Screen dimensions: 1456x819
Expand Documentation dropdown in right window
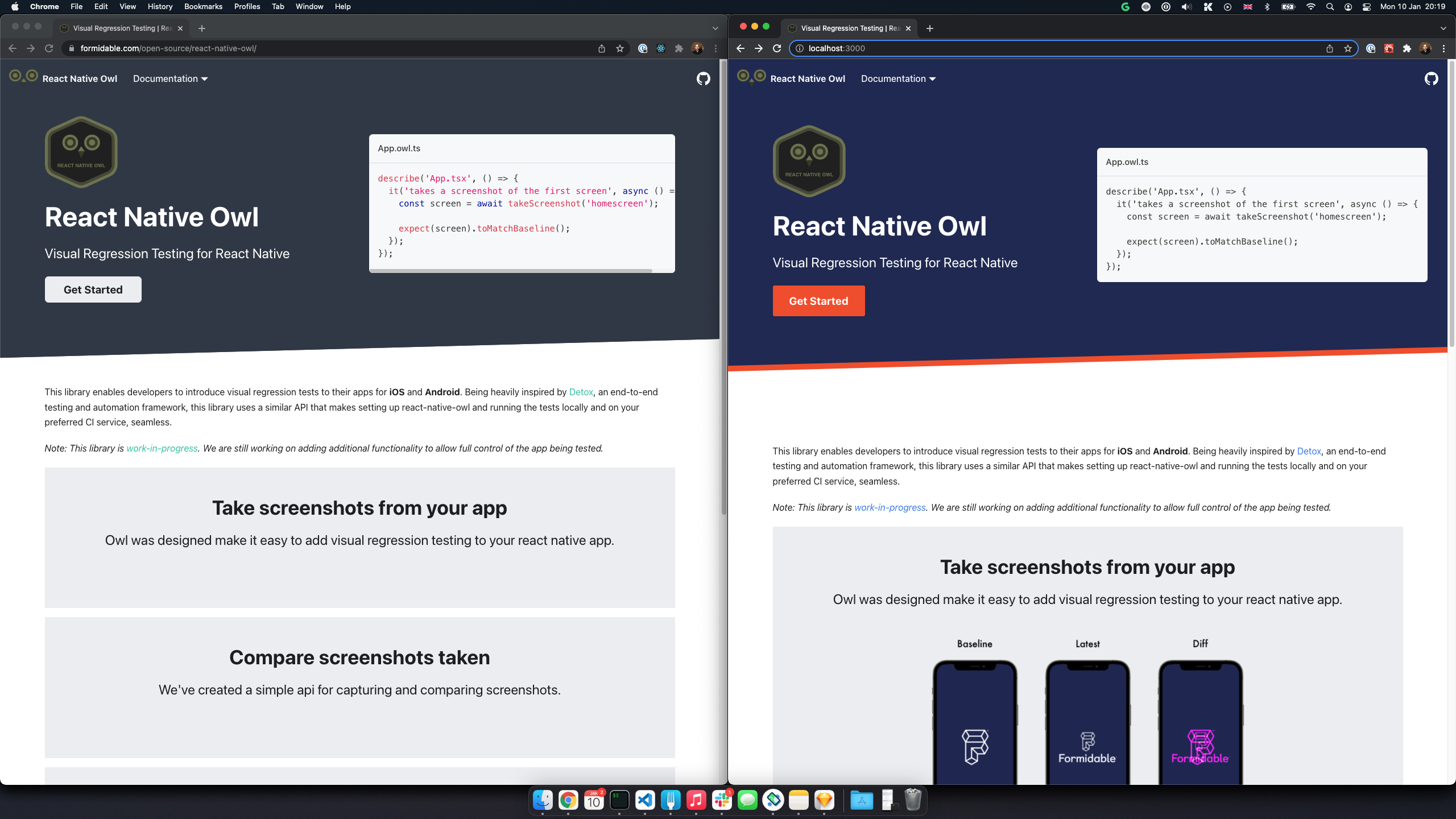tap(898, 78)
